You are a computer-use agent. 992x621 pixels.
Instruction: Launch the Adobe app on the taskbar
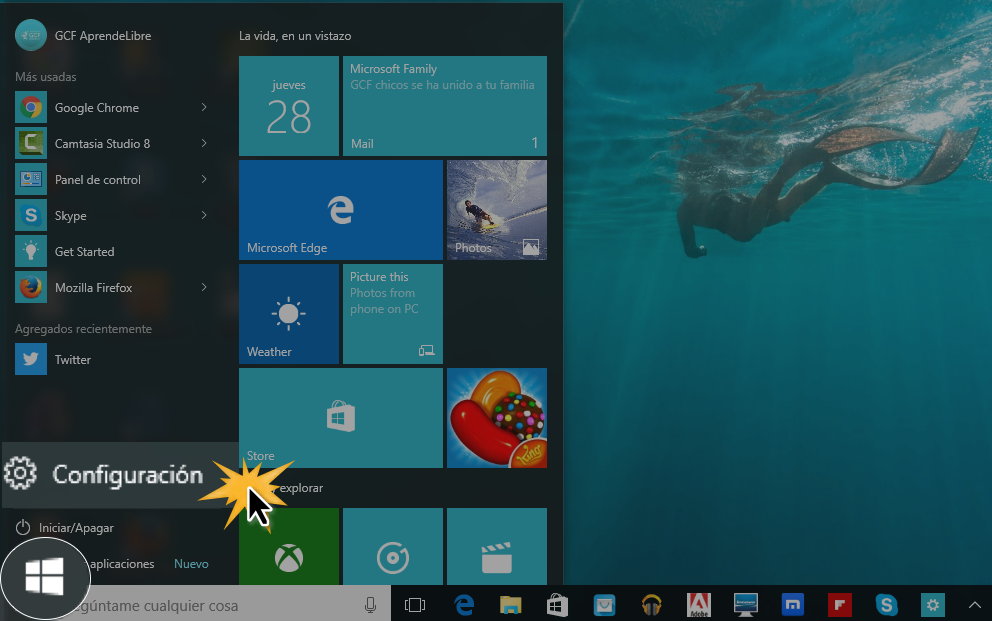coord(698,605)
